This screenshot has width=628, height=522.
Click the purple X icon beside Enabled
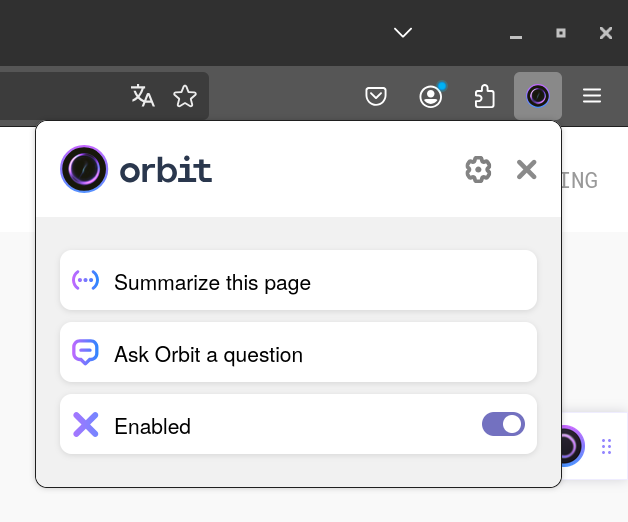point(86,424)
